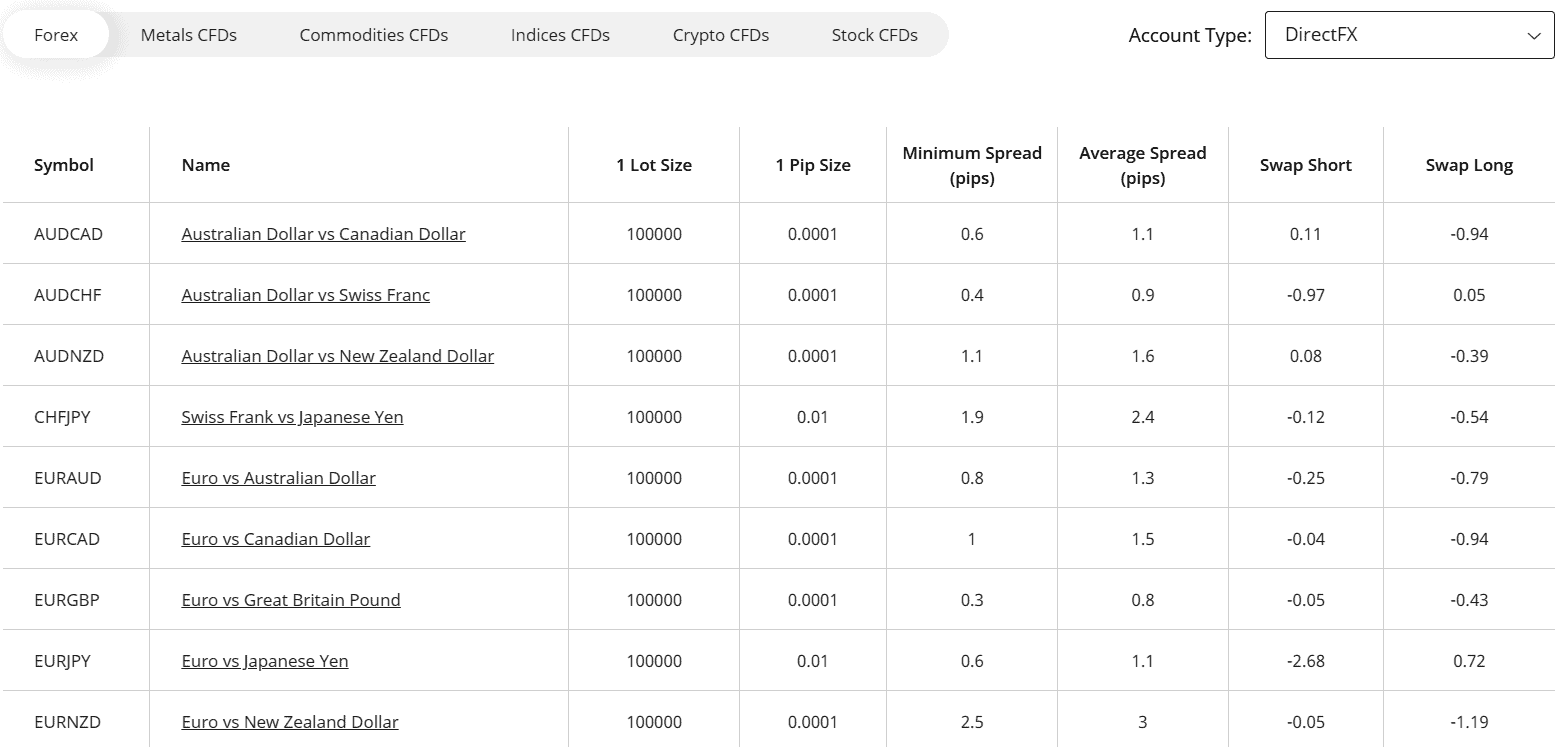Click the Euro vs Canadian Dollar link

275,539
